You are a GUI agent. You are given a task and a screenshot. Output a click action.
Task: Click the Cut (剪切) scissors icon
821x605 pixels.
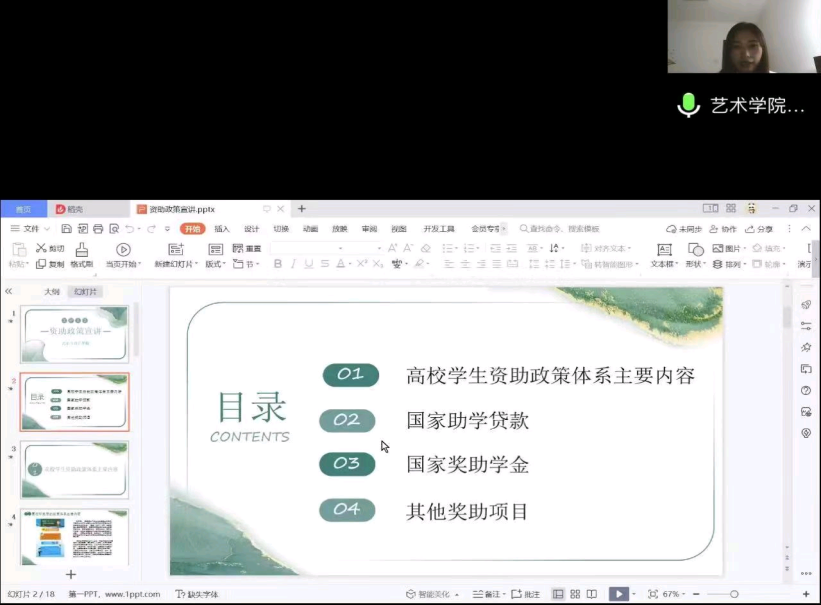[x=41, y=248]
